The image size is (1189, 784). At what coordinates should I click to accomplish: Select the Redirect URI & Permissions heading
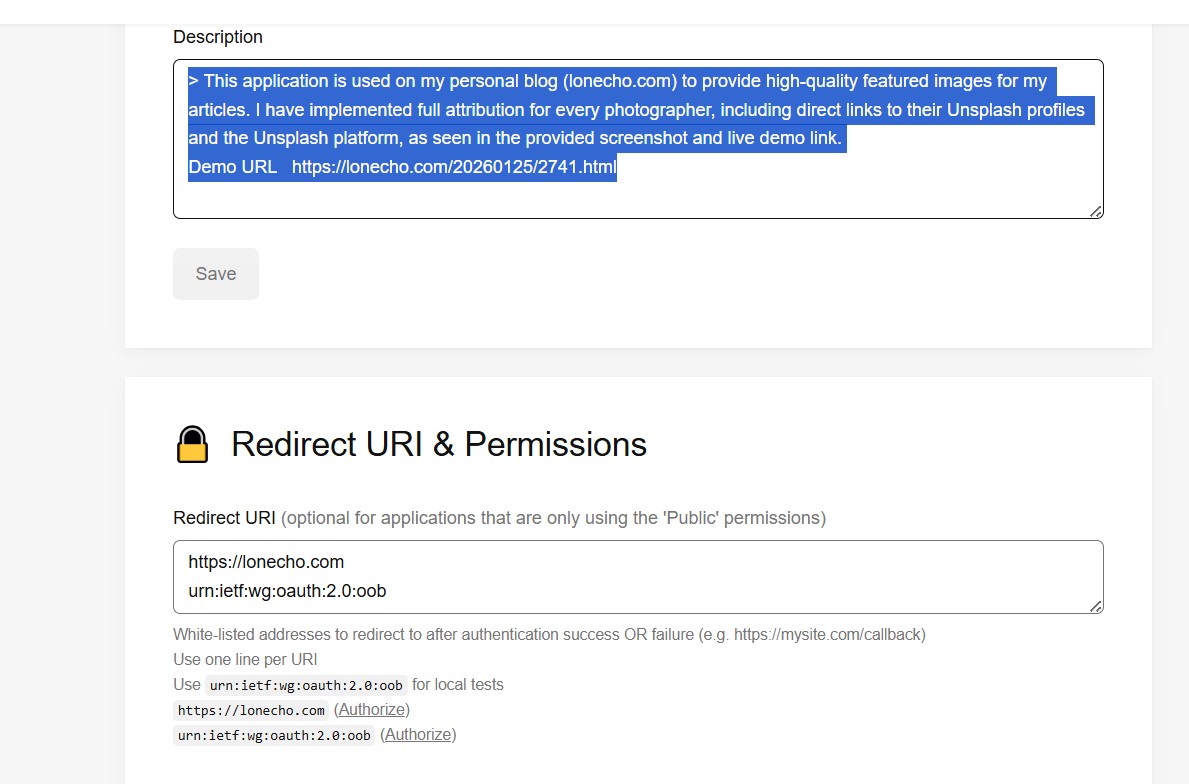click(439, 444)
